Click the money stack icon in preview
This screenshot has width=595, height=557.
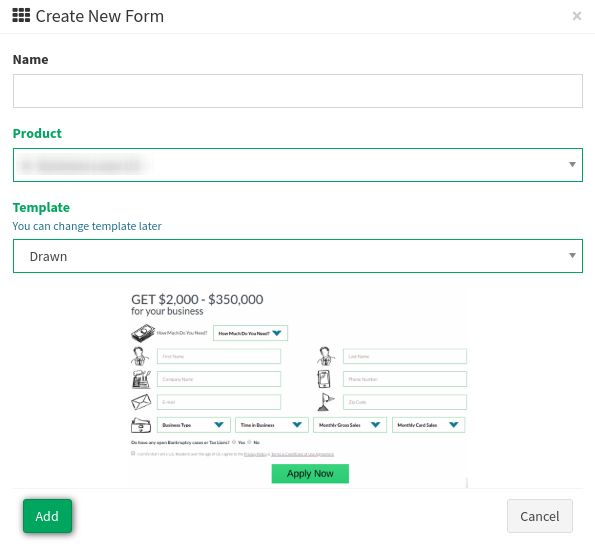tap(143, 333)
